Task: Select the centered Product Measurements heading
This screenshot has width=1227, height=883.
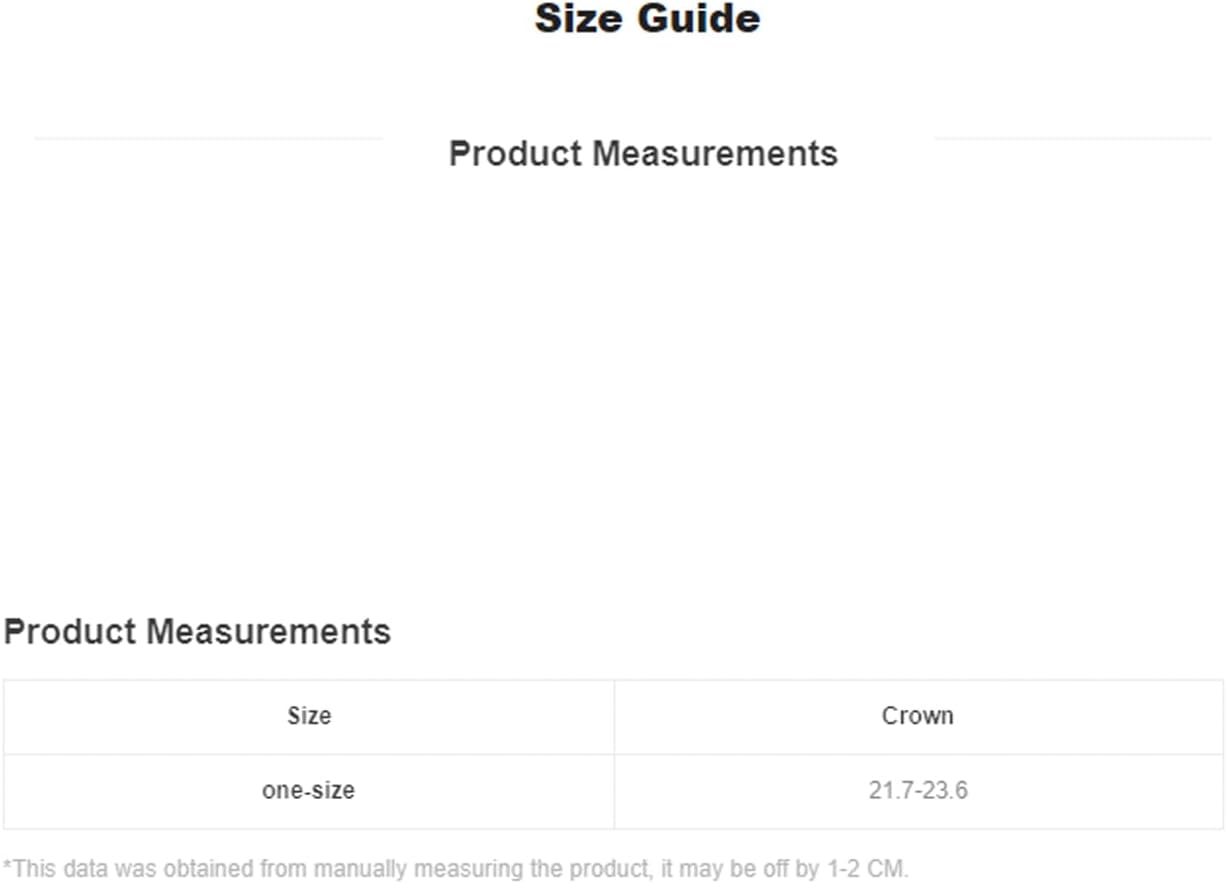Action: point(643,154)
